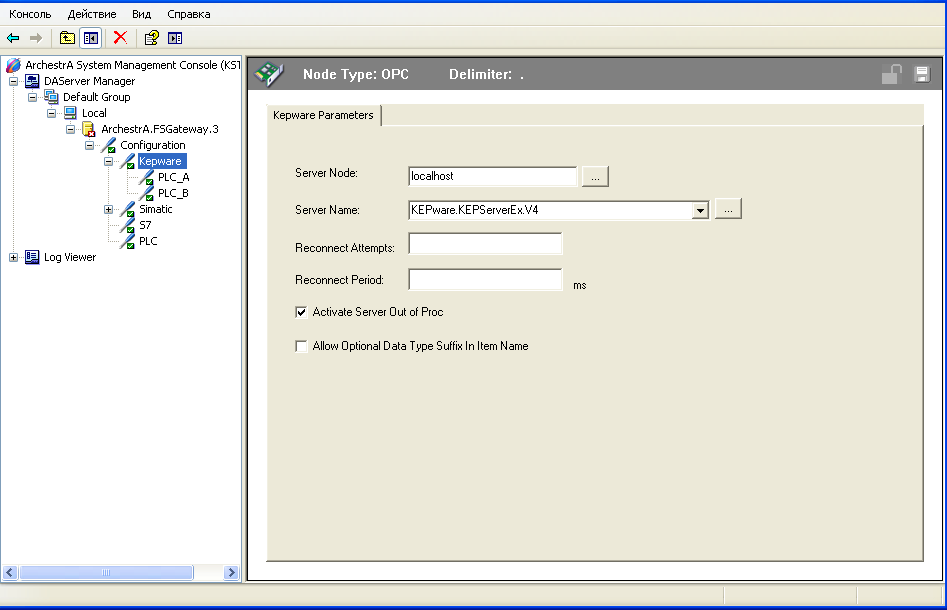The image size is (947, 610).
Task: Uncheck Activate Server Out of Proc
Action: point(301,312)
